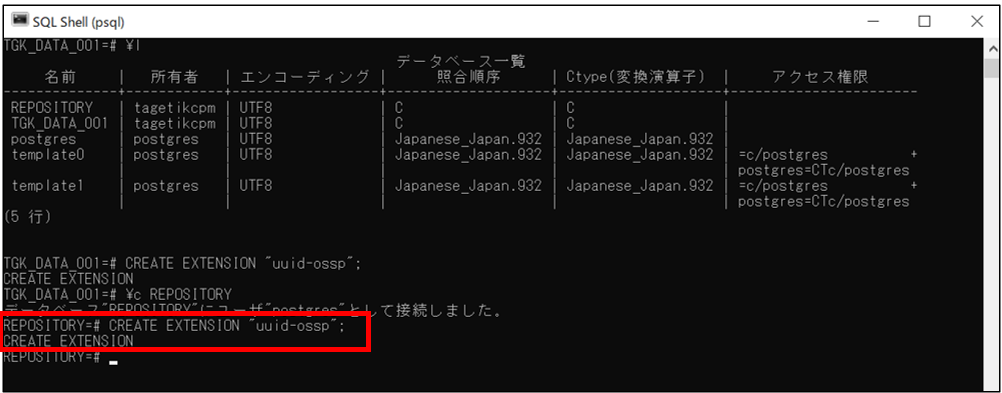Close the SQL Shell window
1002x393 pixels.
click(x=976, y=21)
